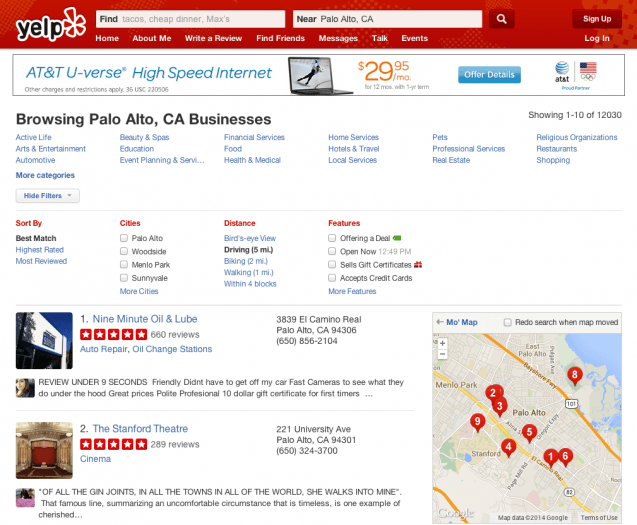Zoom in on the map
Image resolution: width=637 pixels, height=525 pixels.
click(442, 343)
